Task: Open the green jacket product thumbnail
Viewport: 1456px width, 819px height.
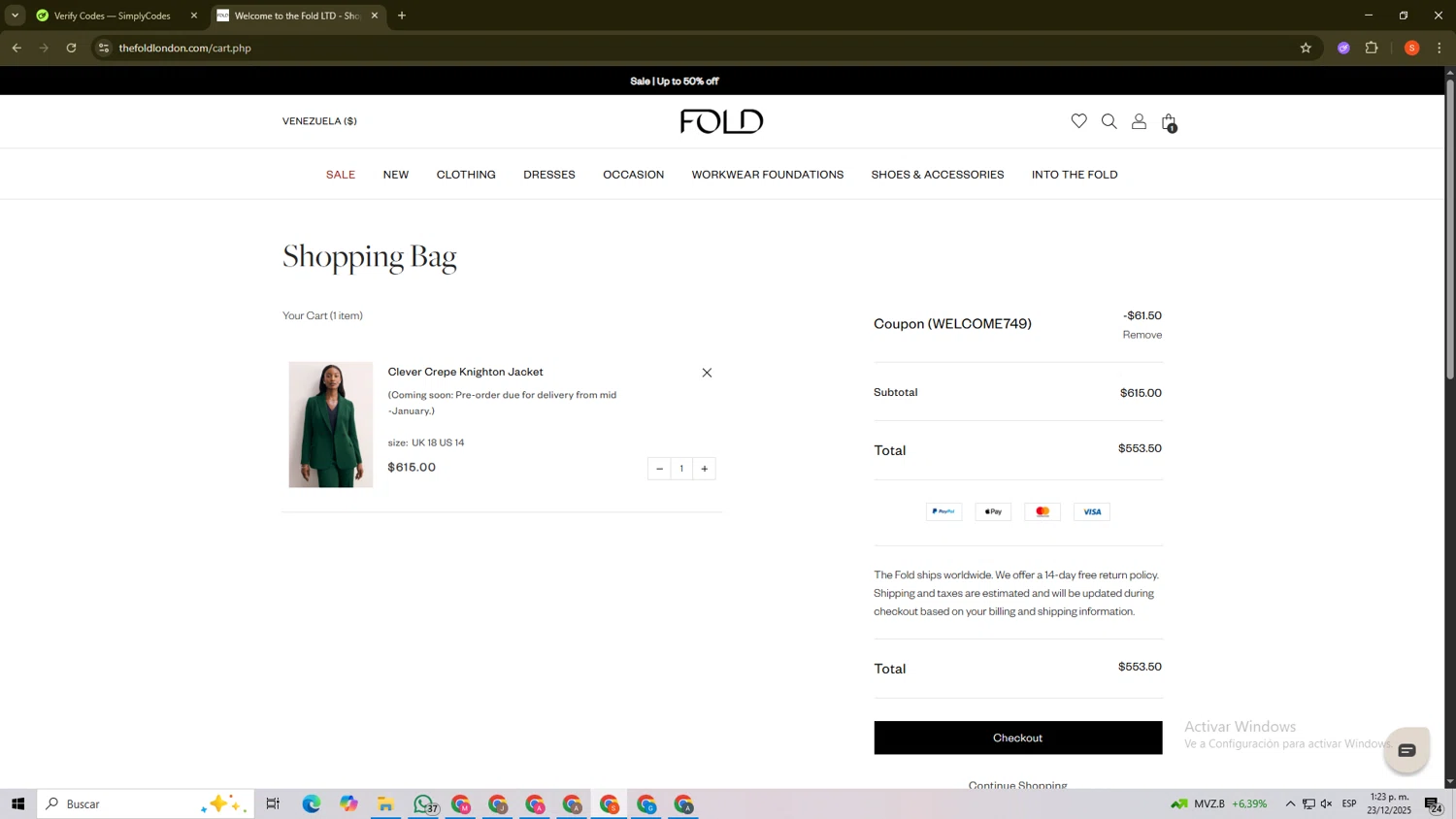Action: (x=331, y=424)
